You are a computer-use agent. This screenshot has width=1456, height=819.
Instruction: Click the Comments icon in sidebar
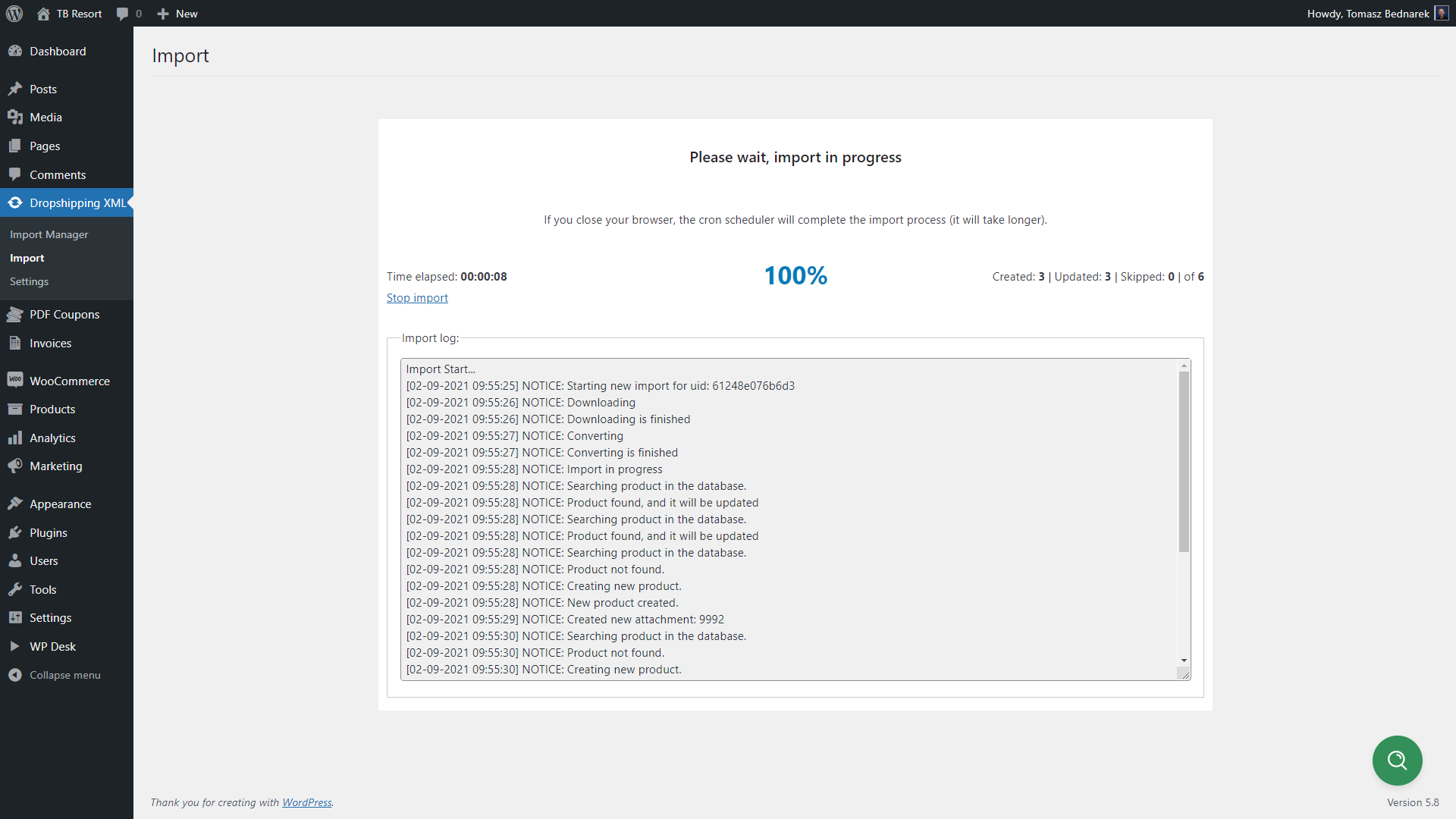pos(15,174)
